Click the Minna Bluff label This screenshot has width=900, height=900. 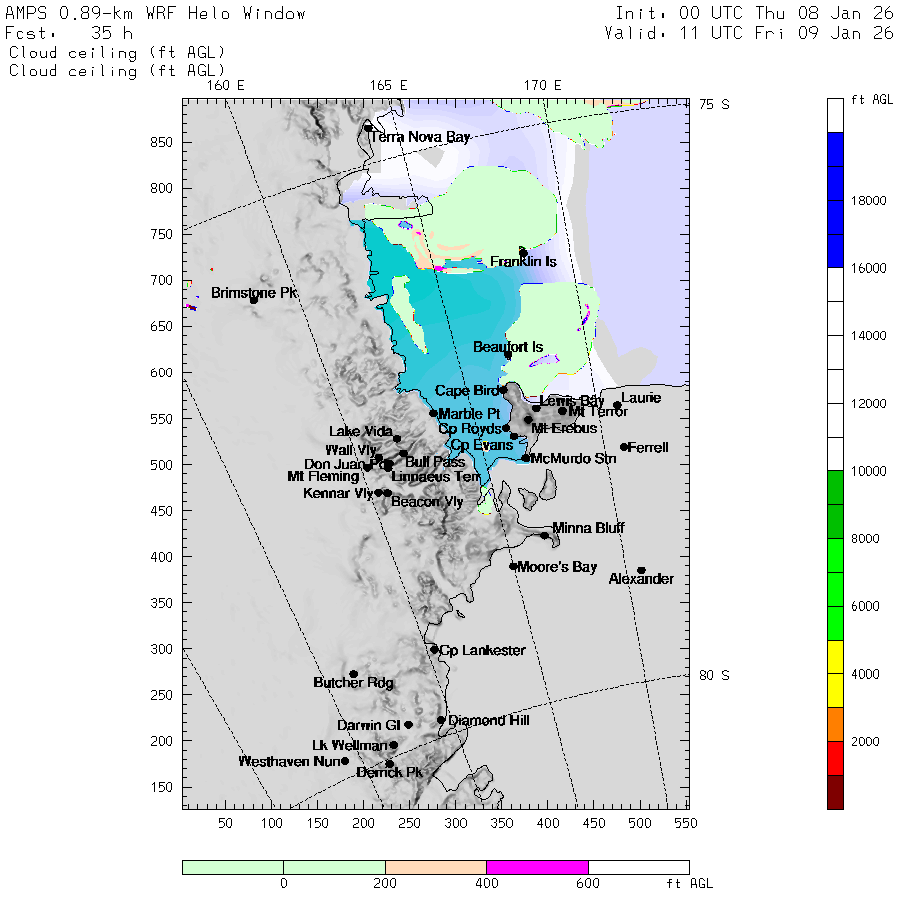pos(588,527)
